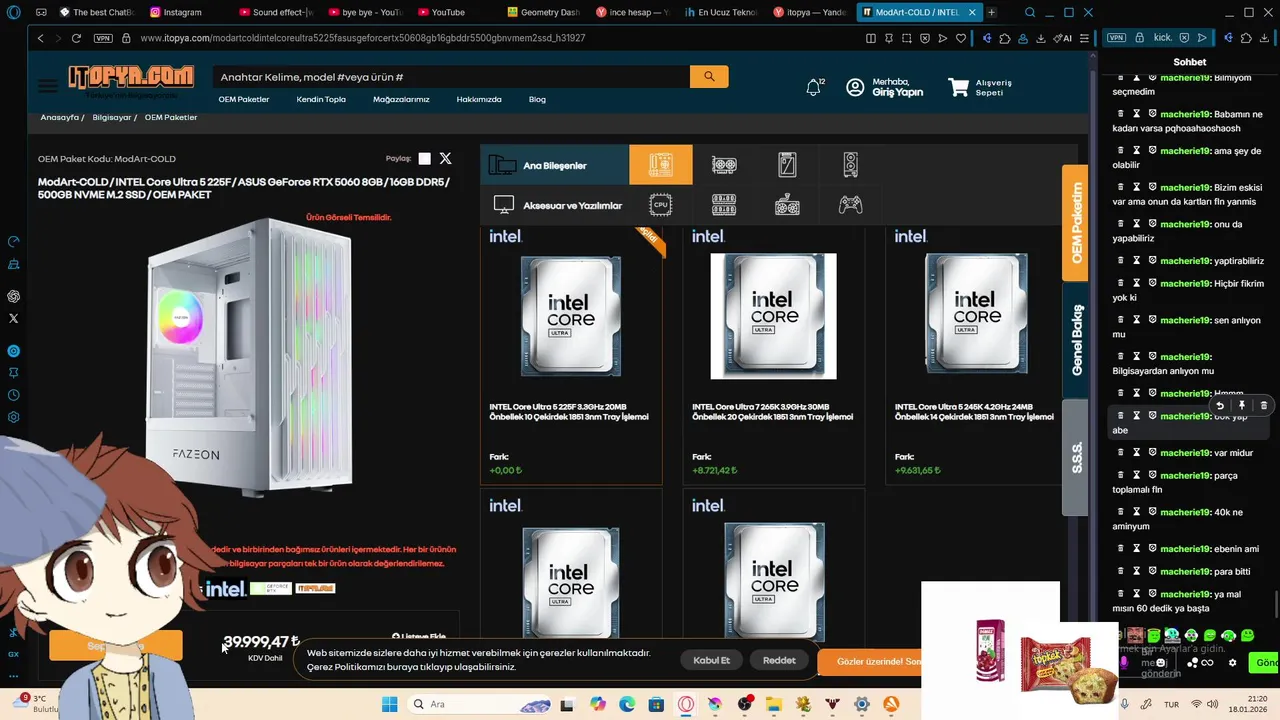The image size is (1280, 720).
Task: Decline cookies with Reddet
Action: [x=779, y=660]
